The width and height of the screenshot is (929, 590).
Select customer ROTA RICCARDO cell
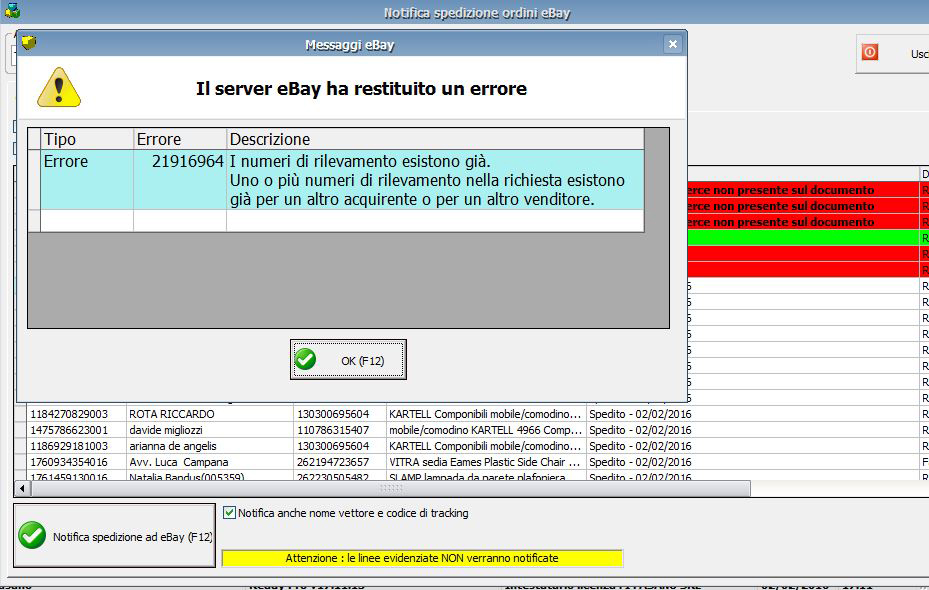pyautogui.click(x=210, y=413)
